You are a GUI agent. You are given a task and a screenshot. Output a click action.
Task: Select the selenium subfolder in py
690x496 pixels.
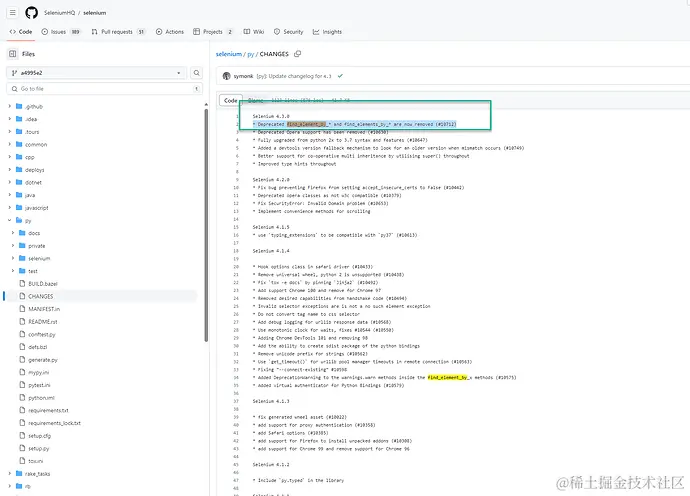click(x=39, y=258)
